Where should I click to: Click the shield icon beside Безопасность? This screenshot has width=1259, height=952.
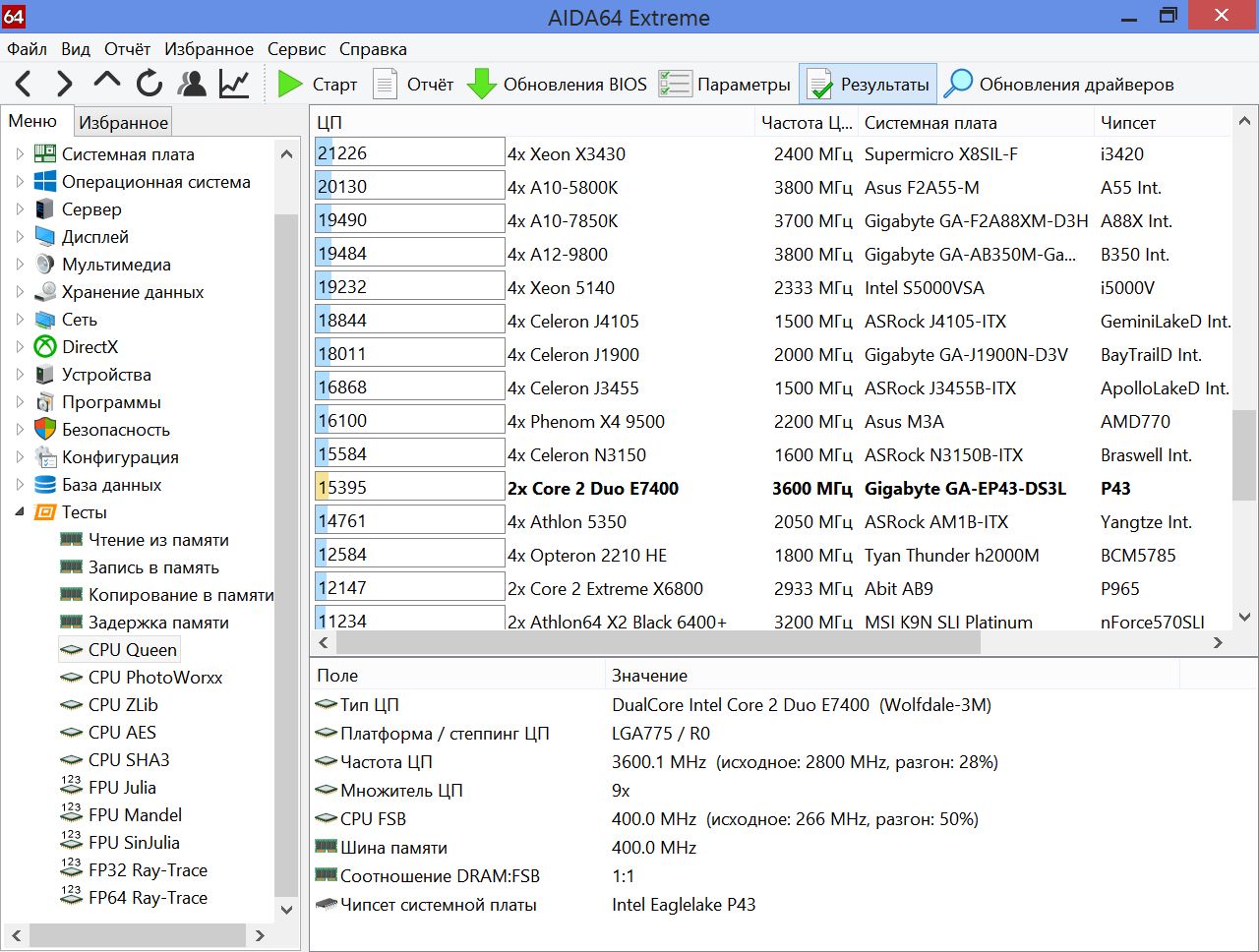point(45,430)
